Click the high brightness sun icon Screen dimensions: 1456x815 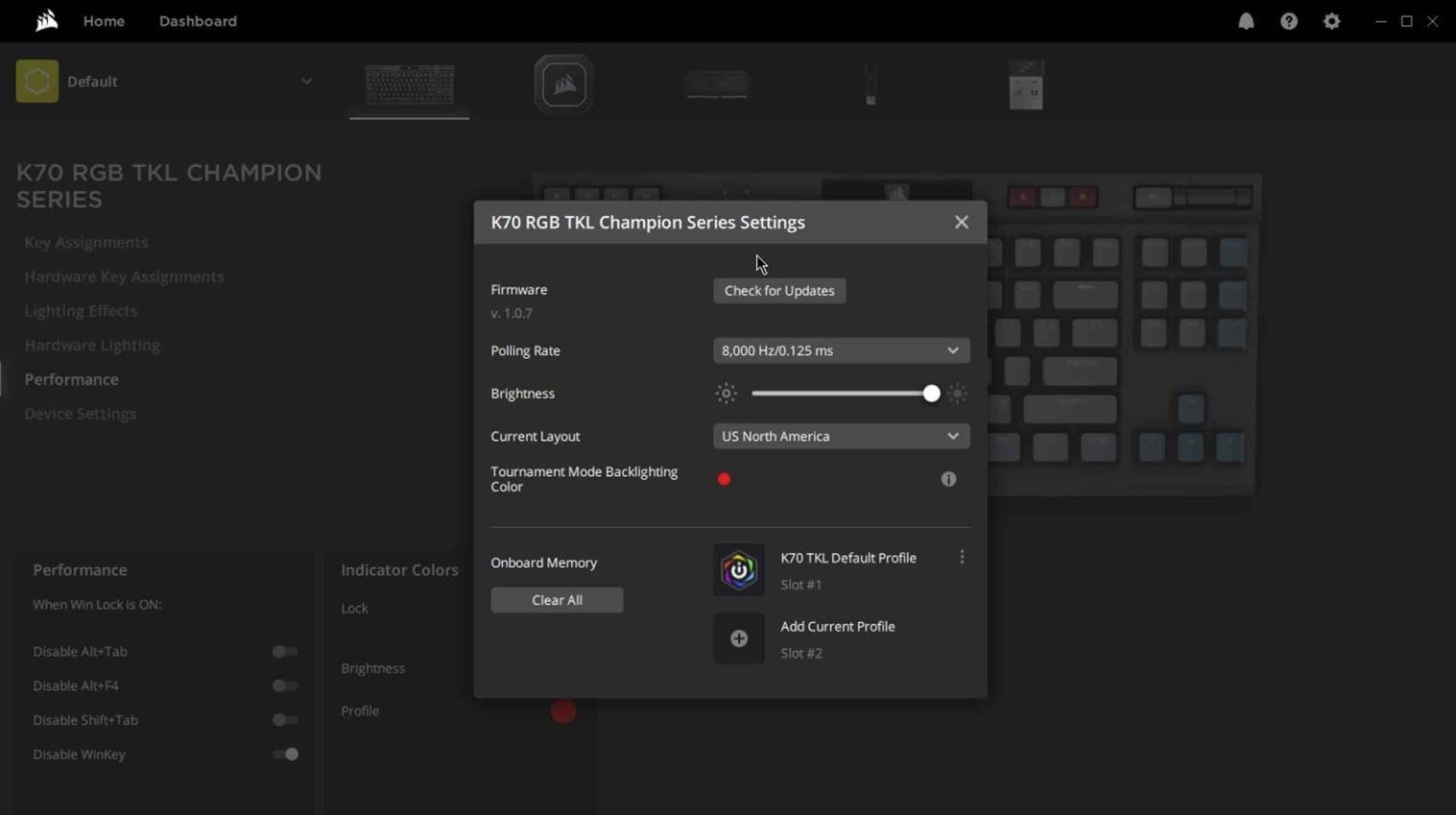tap(957, 394)
